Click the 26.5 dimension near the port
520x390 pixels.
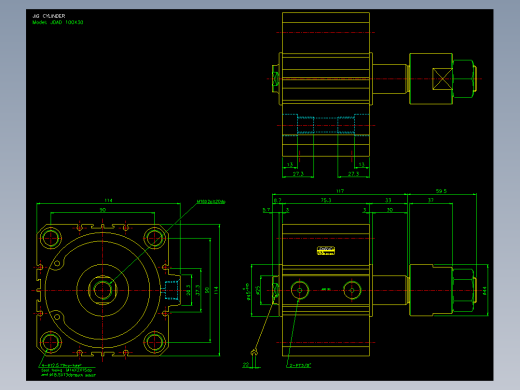click(188, 290)
